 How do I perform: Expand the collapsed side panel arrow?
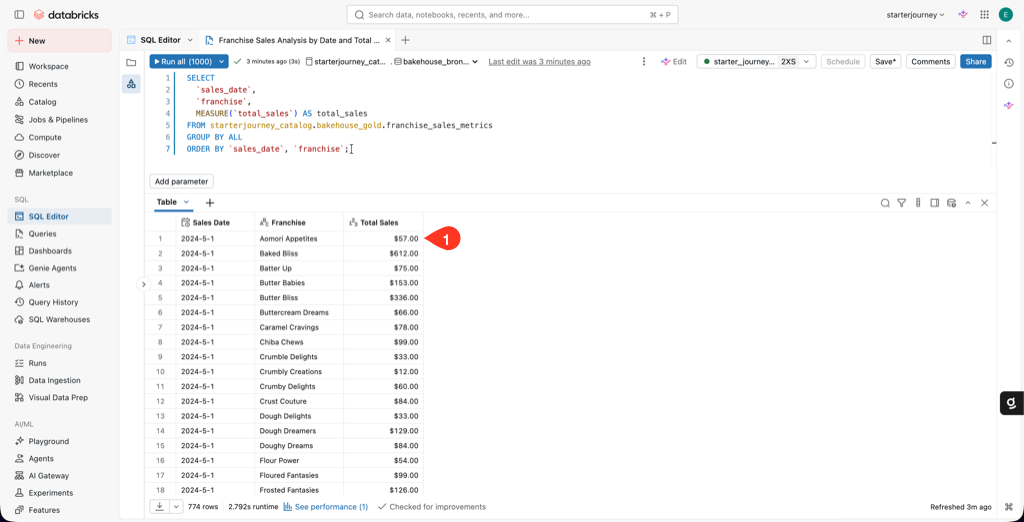144,284
